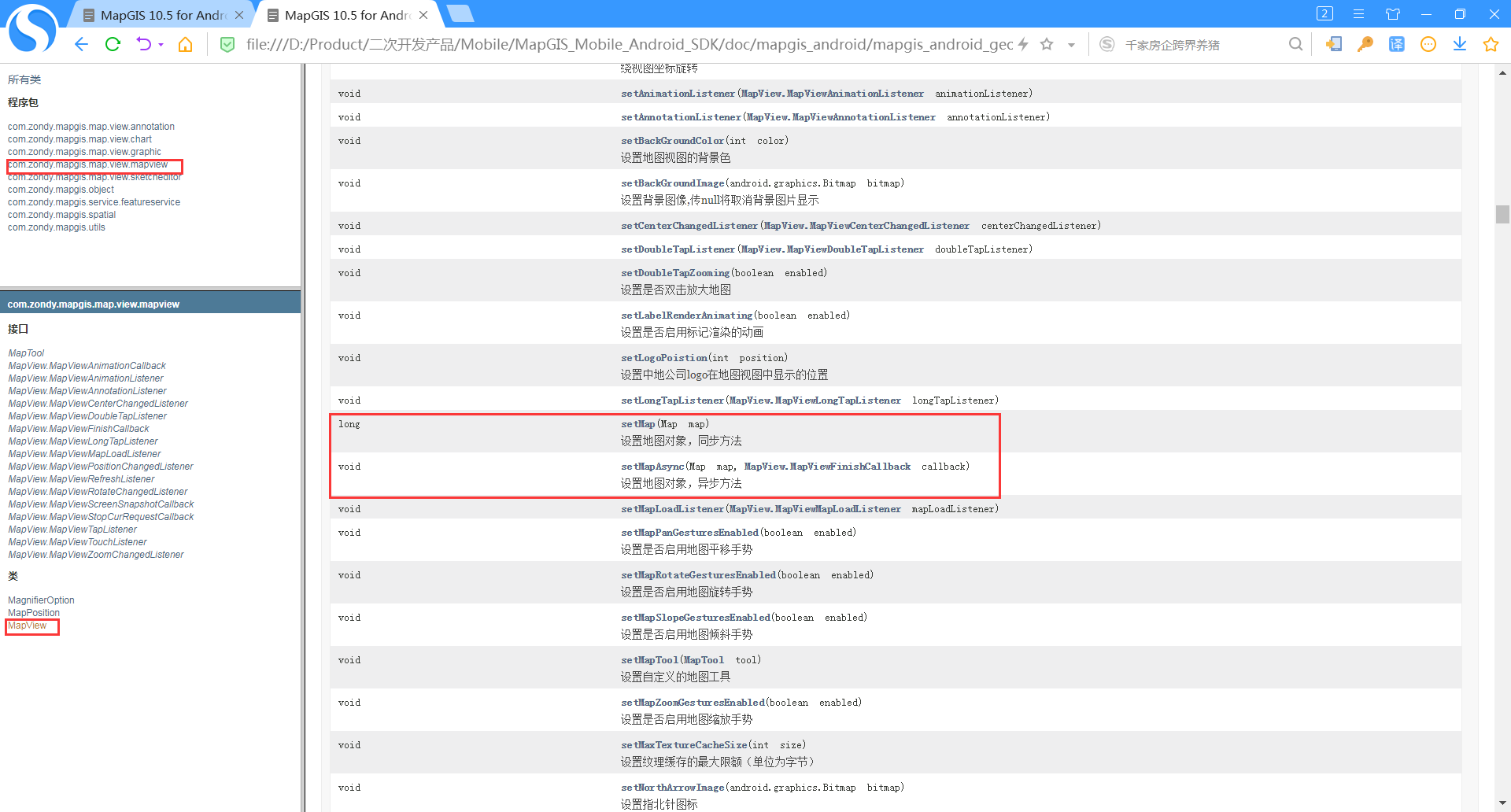Close the first MapGIS tab
The width and height of the screenshot is (1511, 812).
239,15
